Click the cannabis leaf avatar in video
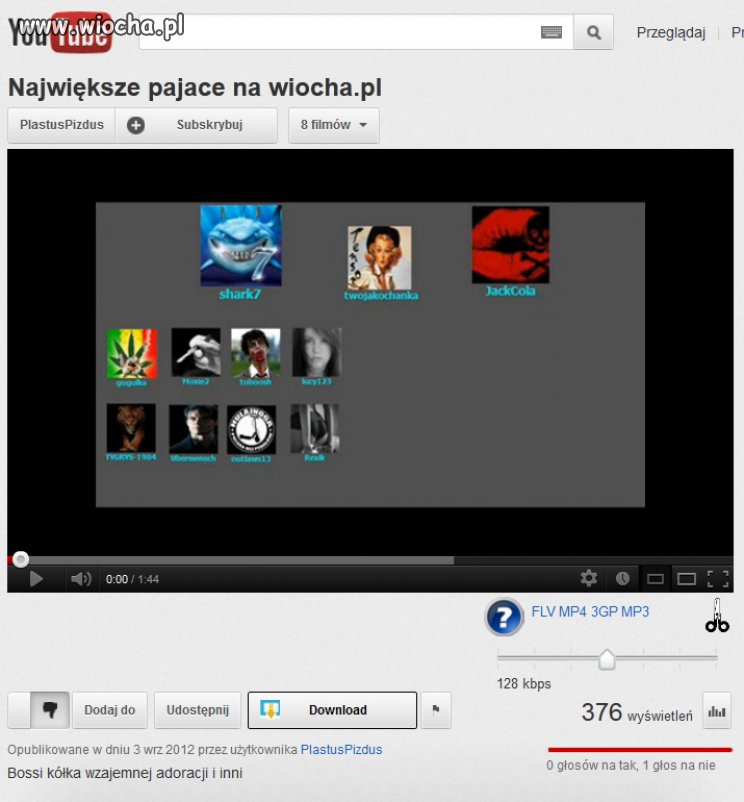 tap(132, 354)
